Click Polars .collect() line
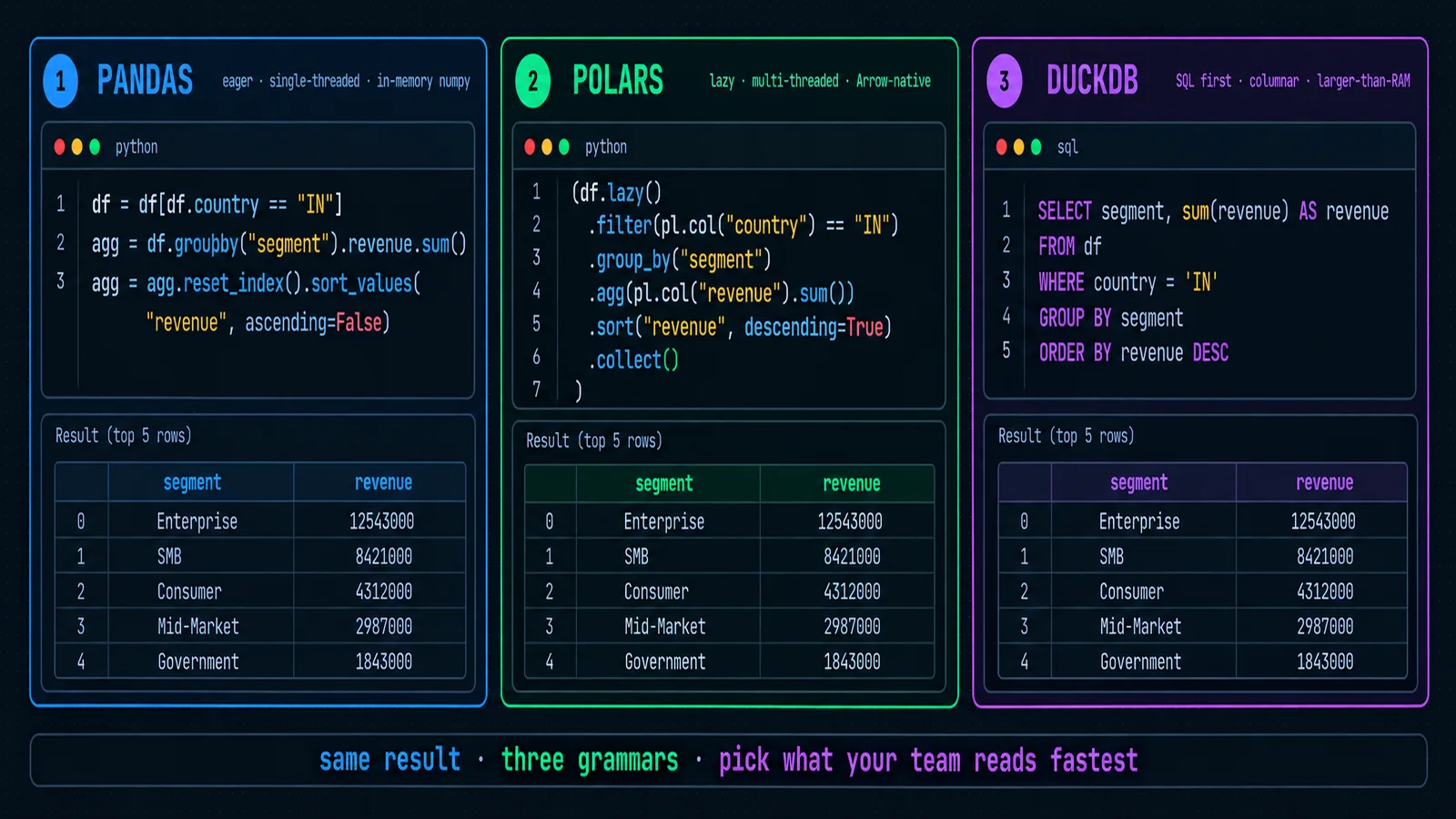The width and height of the screenshot is (1456, 819). pos(633,359)
